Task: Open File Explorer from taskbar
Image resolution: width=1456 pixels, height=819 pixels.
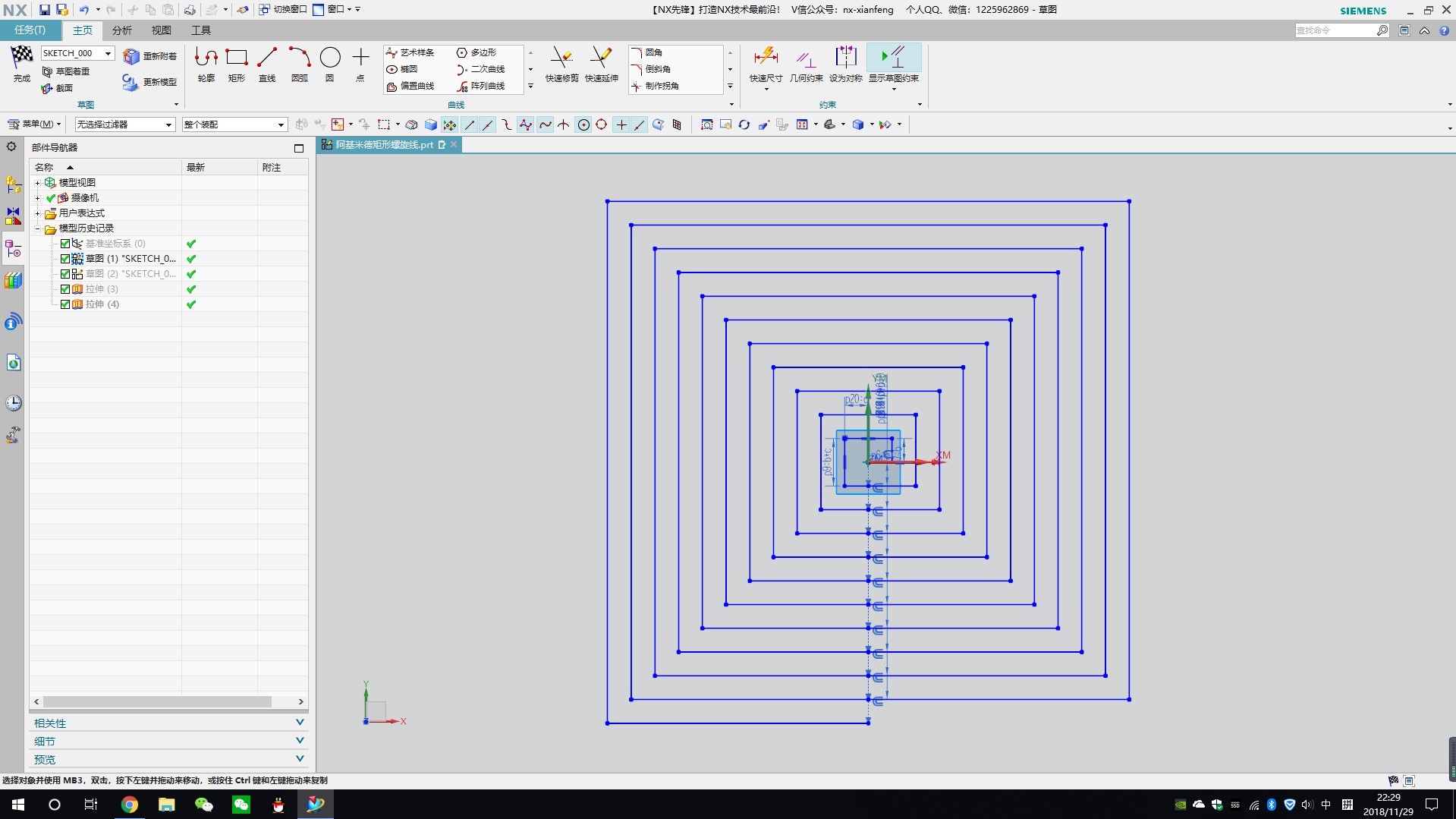Action: pos(166,805)
